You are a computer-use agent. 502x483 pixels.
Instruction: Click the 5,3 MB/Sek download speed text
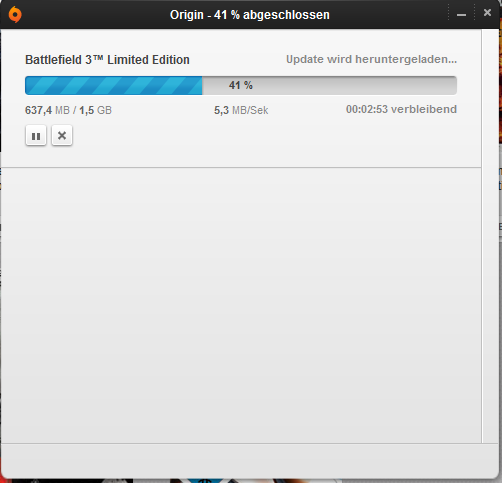coord(241,110)
